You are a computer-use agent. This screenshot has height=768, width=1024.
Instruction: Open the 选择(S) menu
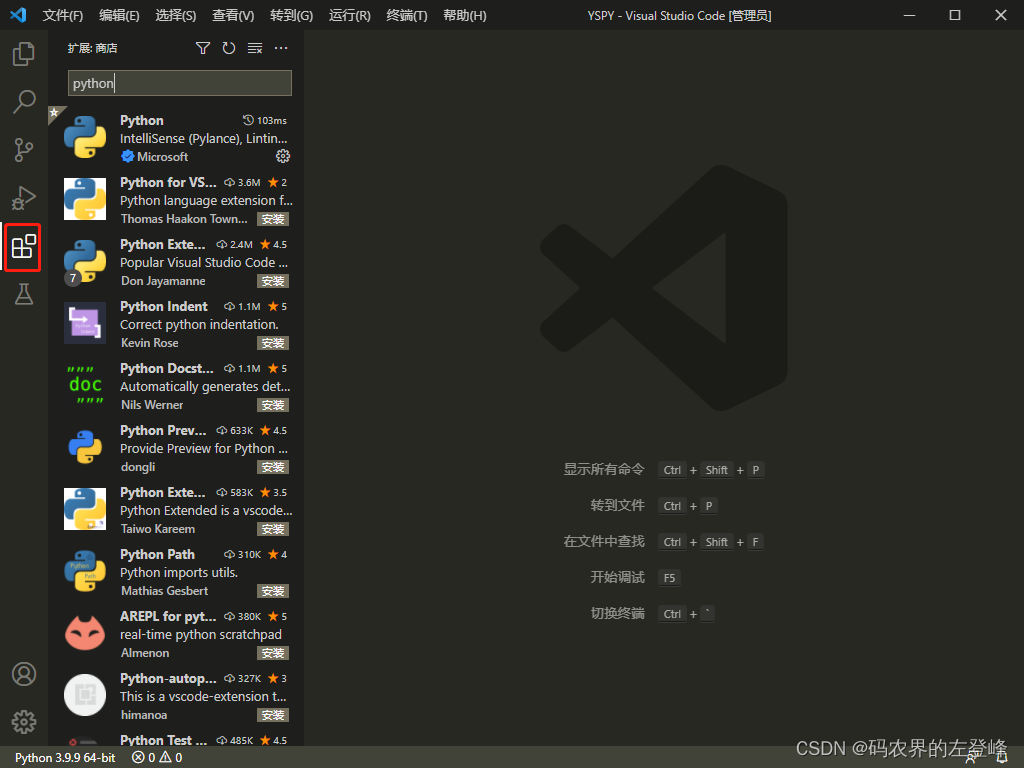pyautogui.click(x=176, y=15)
